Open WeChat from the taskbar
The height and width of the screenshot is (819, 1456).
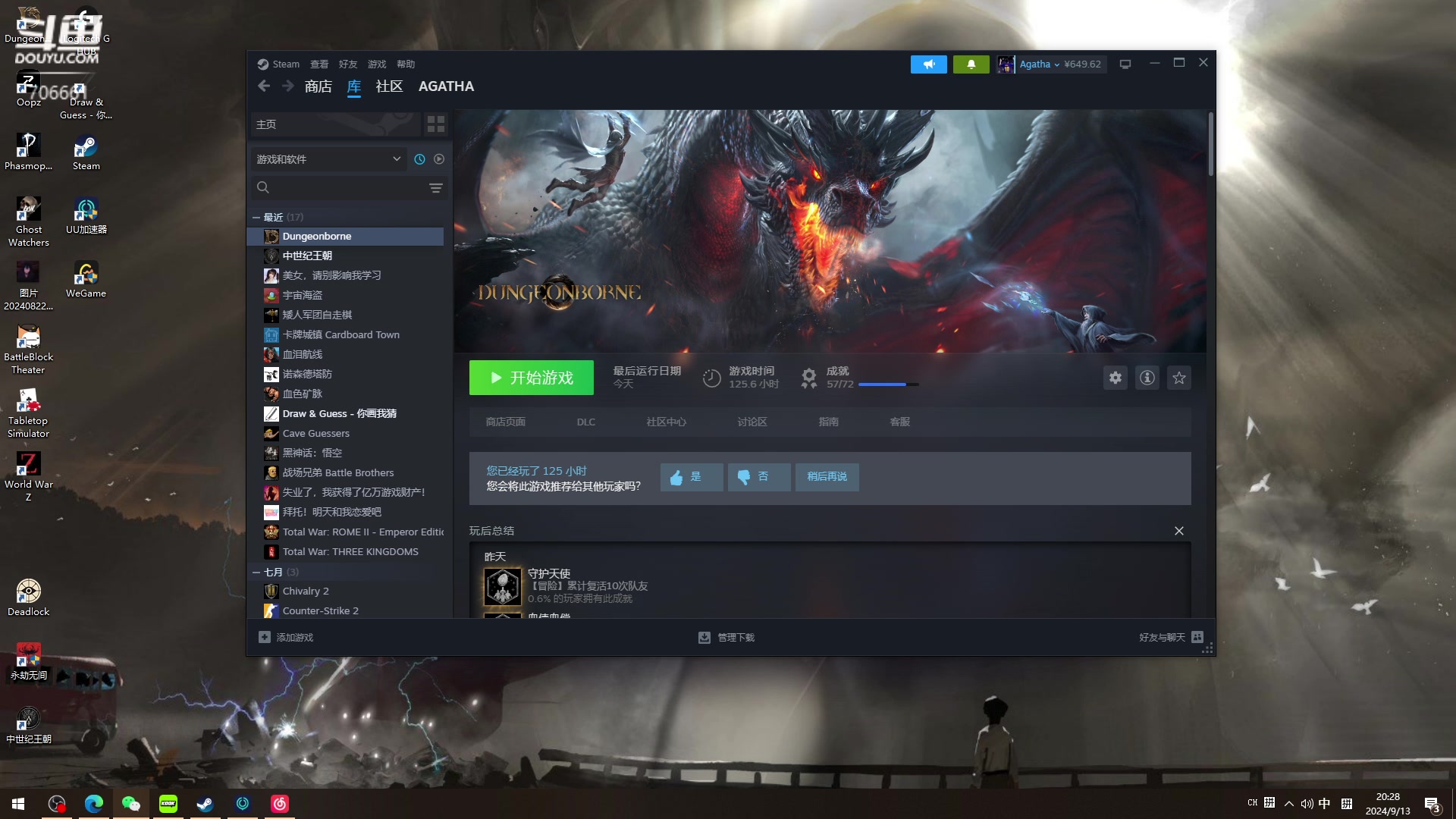coord(131,804)
